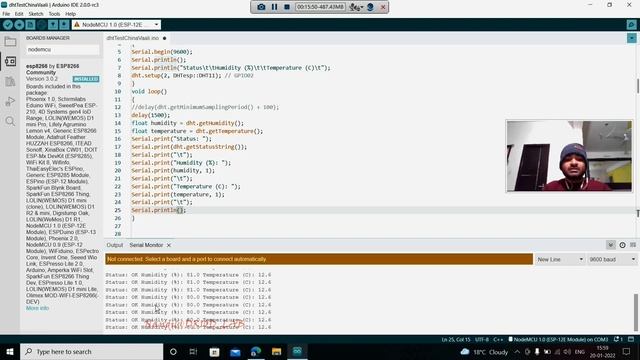Click the recorder webcam icon
Screen dimensions: 640x360
tap(370, 7)
